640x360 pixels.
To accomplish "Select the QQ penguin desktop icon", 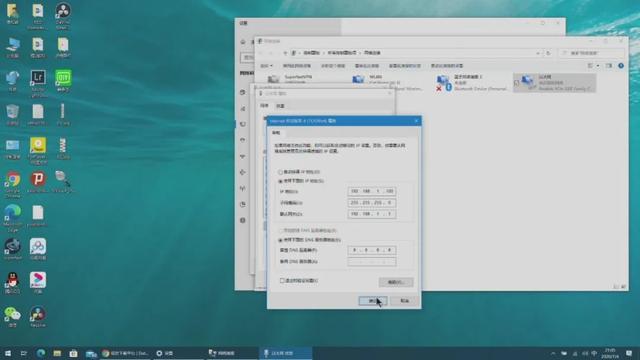I will (x=13, y=282).
